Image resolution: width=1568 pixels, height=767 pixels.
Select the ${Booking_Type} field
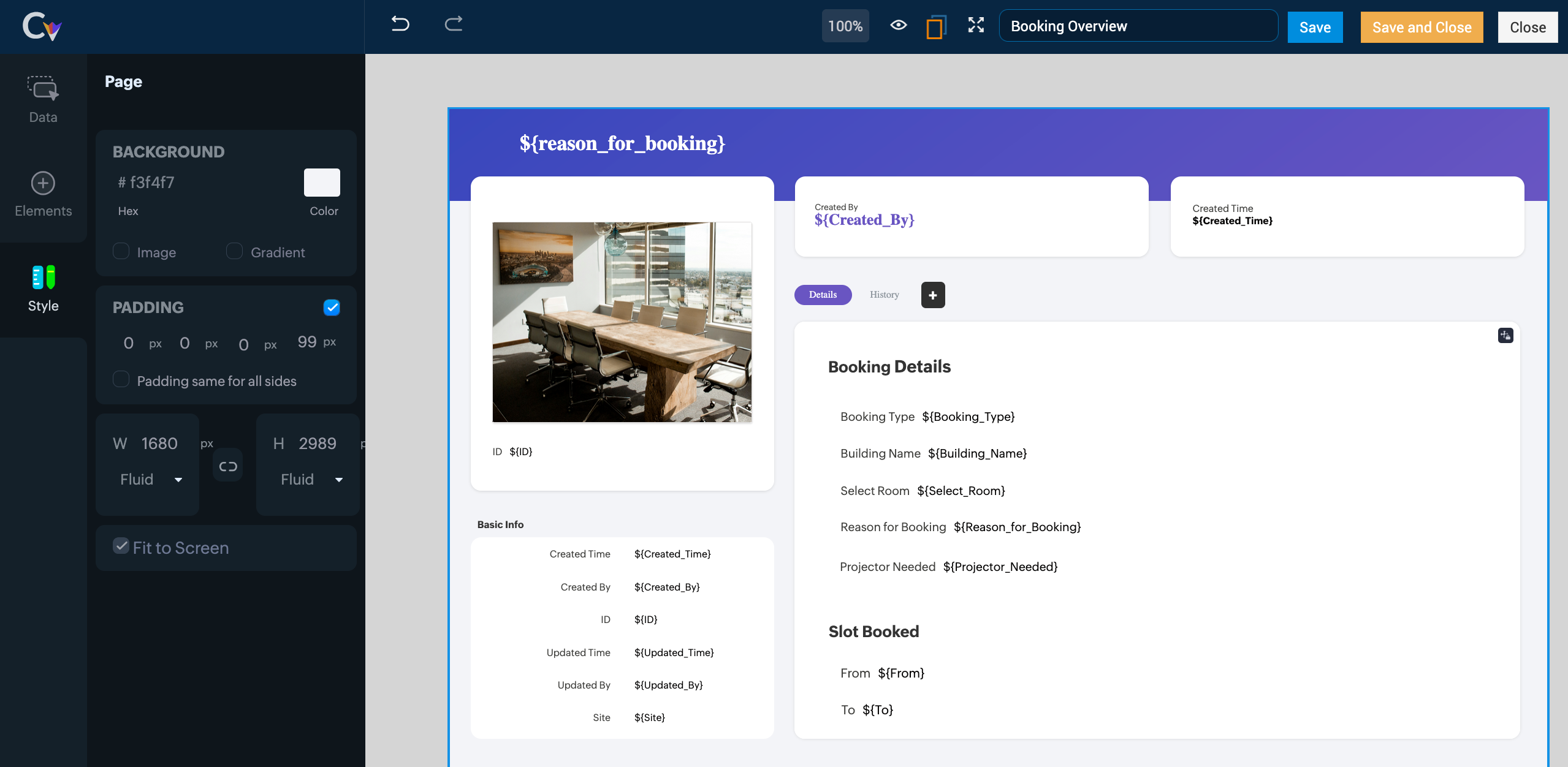[x=968, y=417]
